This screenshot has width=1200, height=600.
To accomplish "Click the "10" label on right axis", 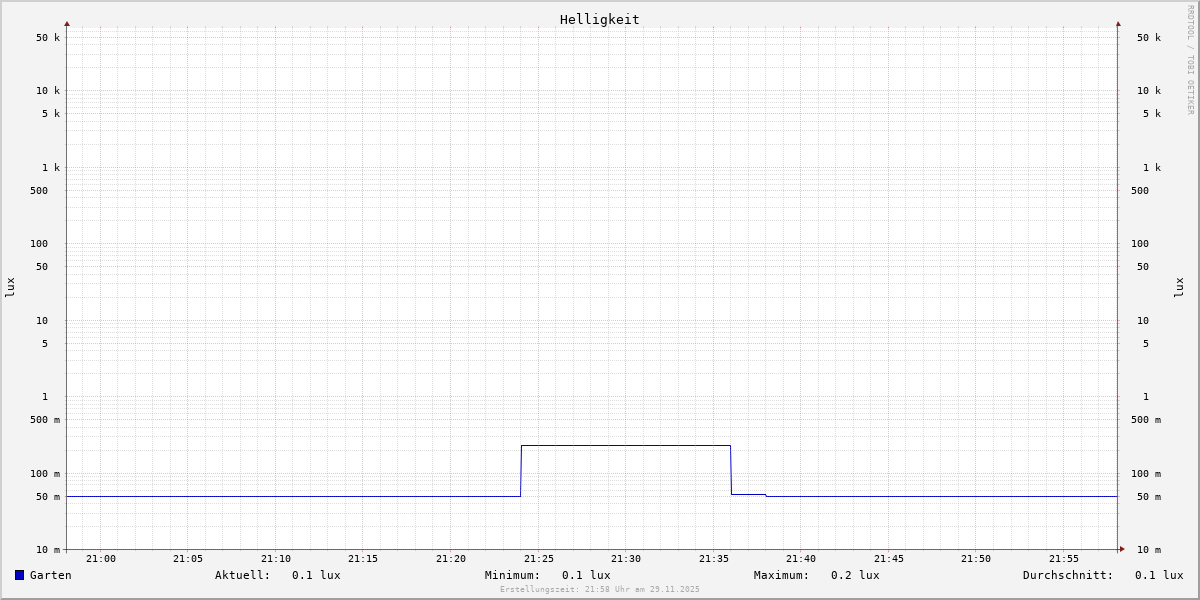I will pyautogui.click(x=1143, y=321).
